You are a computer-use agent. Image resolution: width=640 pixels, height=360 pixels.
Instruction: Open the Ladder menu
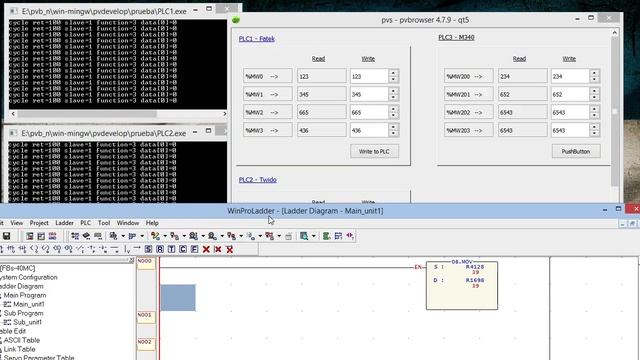64,223
